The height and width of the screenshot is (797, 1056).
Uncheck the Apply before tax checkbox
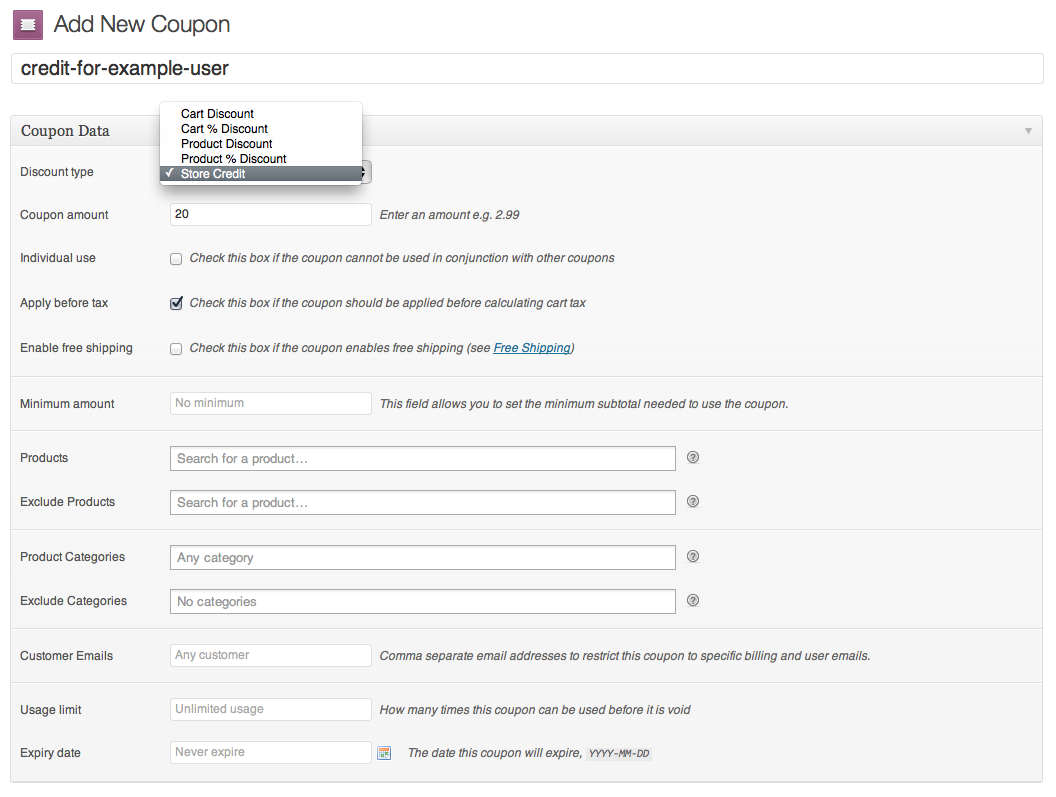(x=176, y=304)
